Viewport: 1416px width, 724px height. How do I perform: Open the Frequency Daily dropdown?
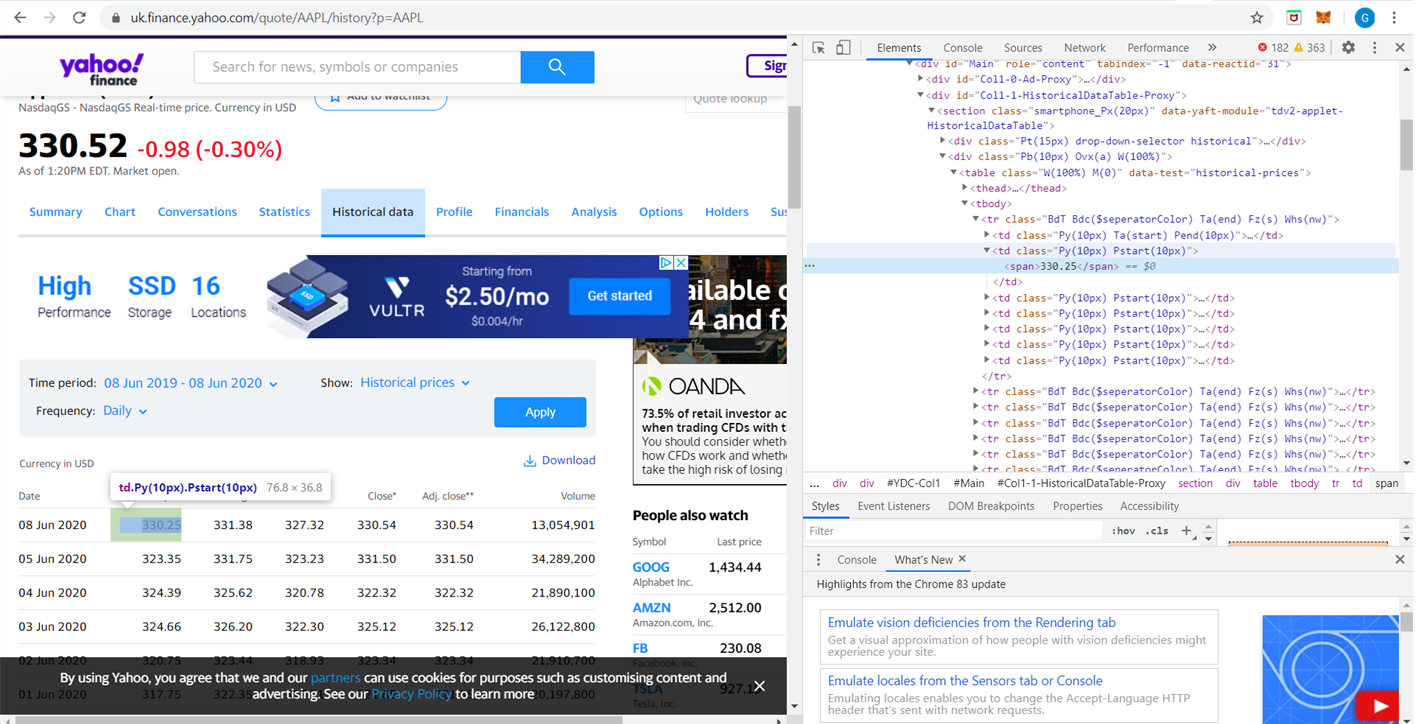coord(124,410)
